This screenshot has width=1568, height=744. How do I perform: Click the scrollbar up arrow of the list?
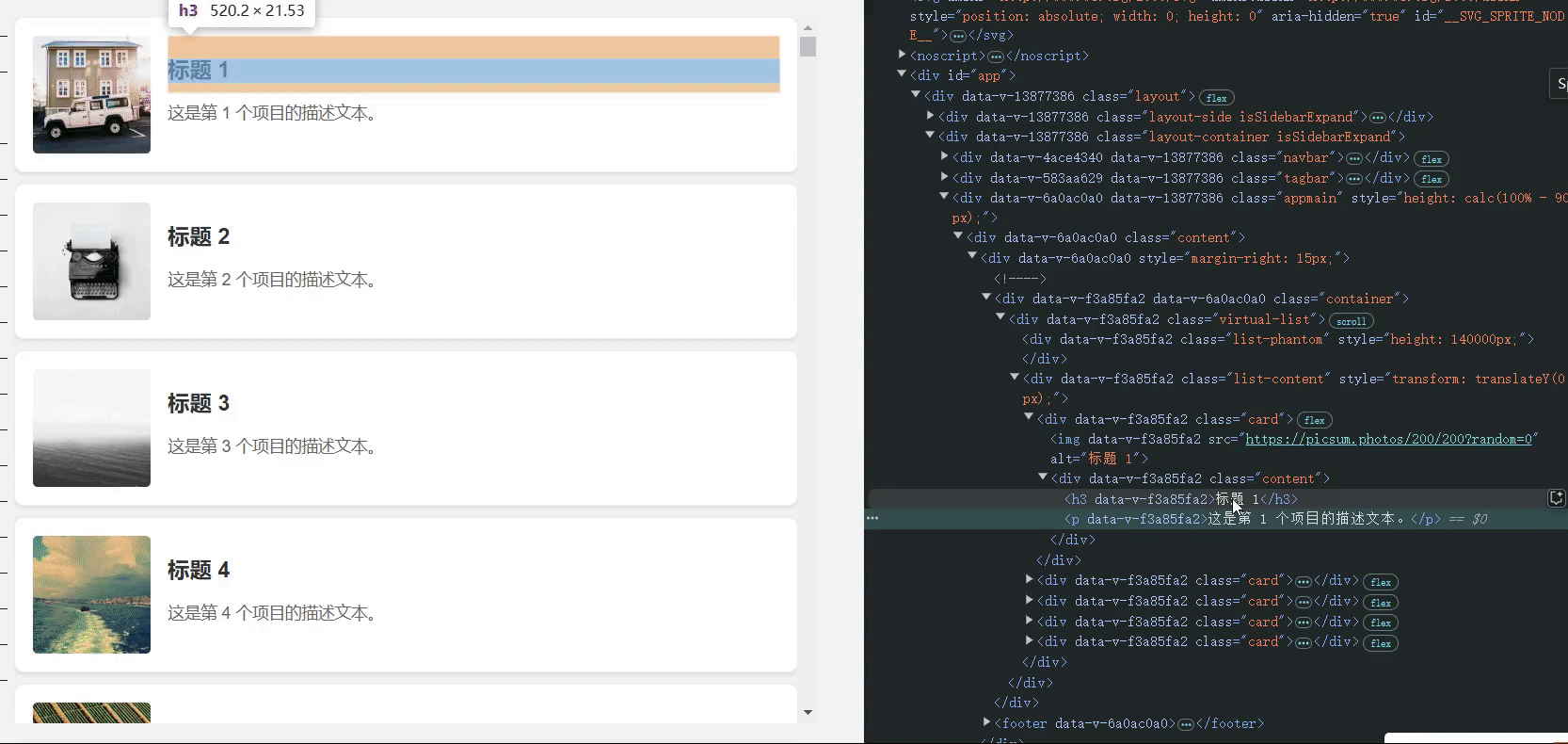808,28
